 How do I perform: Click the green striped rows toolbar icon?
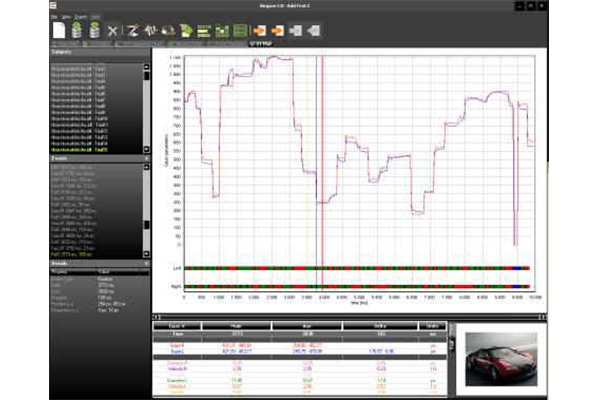[x=240, y=31]
